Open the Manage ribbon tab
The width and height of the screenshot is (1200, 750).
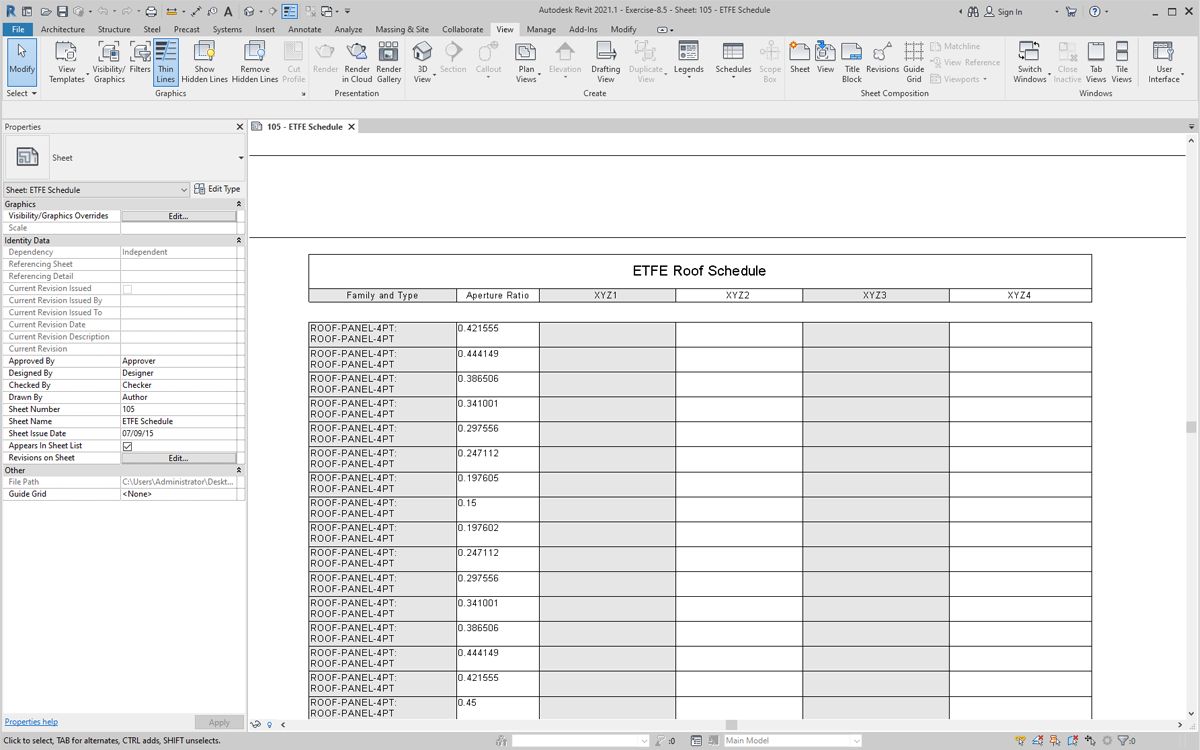point(541,30)
